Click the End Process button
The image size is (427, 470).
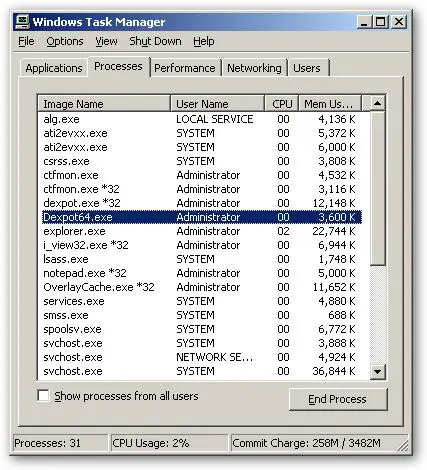(338, 399)
